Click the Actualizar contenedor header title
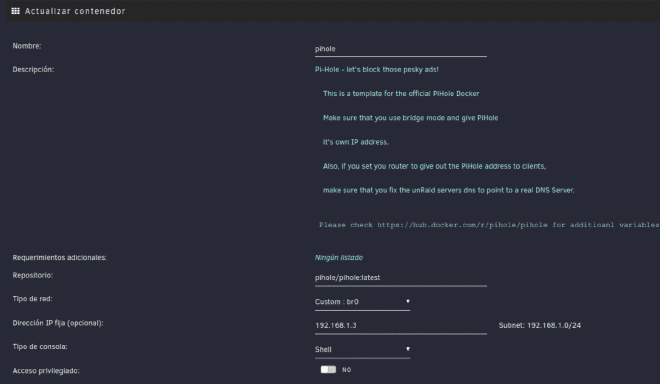 (x=75, y=11)
